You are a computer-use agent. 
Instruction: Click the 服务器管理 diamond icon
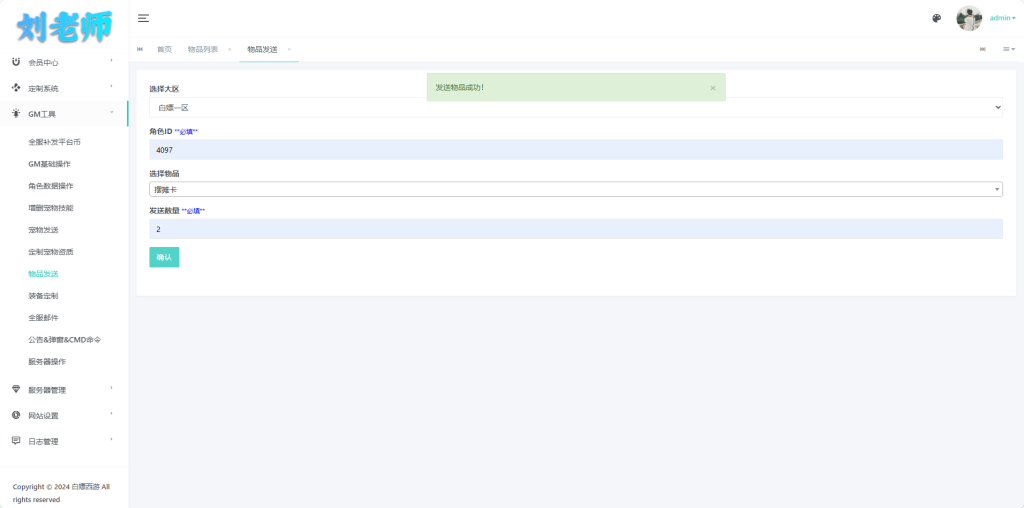16,389
